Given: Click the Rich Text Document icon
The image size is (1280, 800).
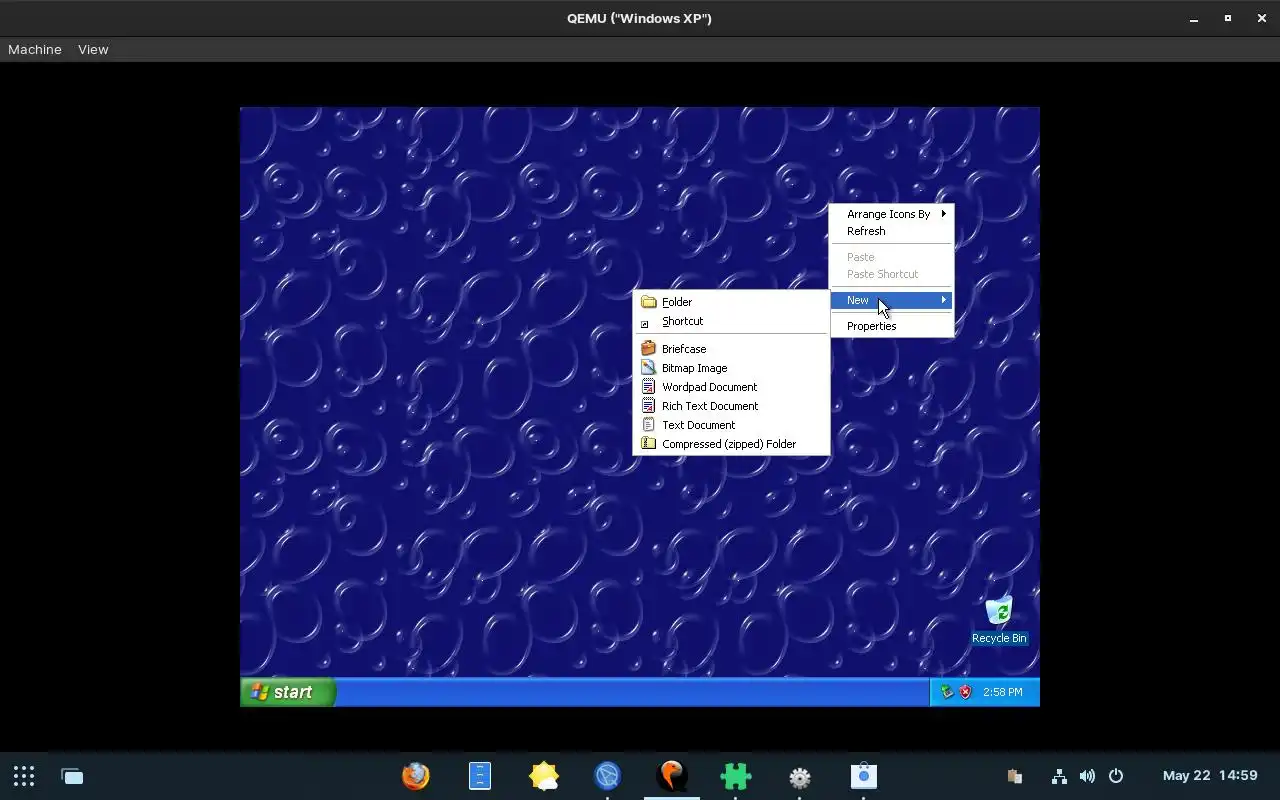Looking at the screenshot, I should (x=648, y=406).
